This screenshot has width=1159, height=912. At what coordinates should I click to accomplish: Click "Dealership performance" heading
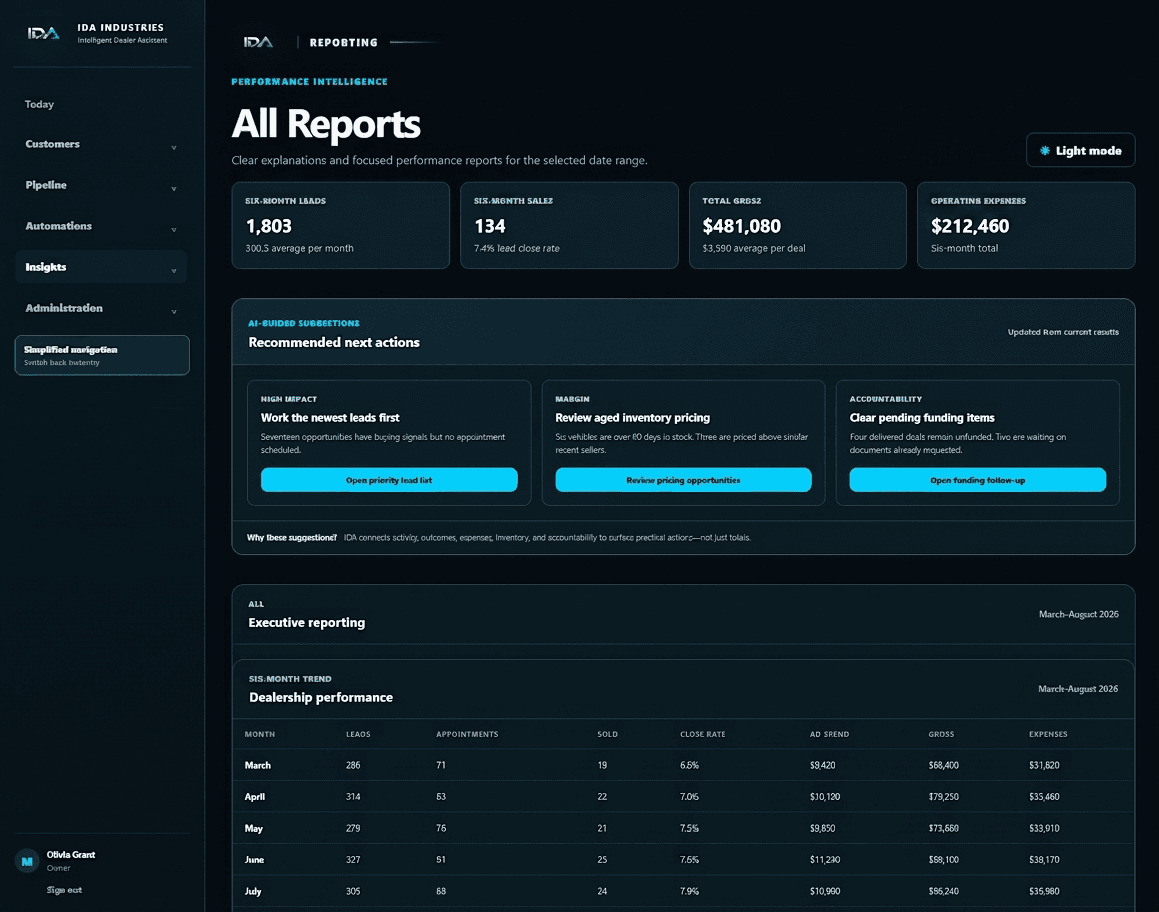pos(321,697)
